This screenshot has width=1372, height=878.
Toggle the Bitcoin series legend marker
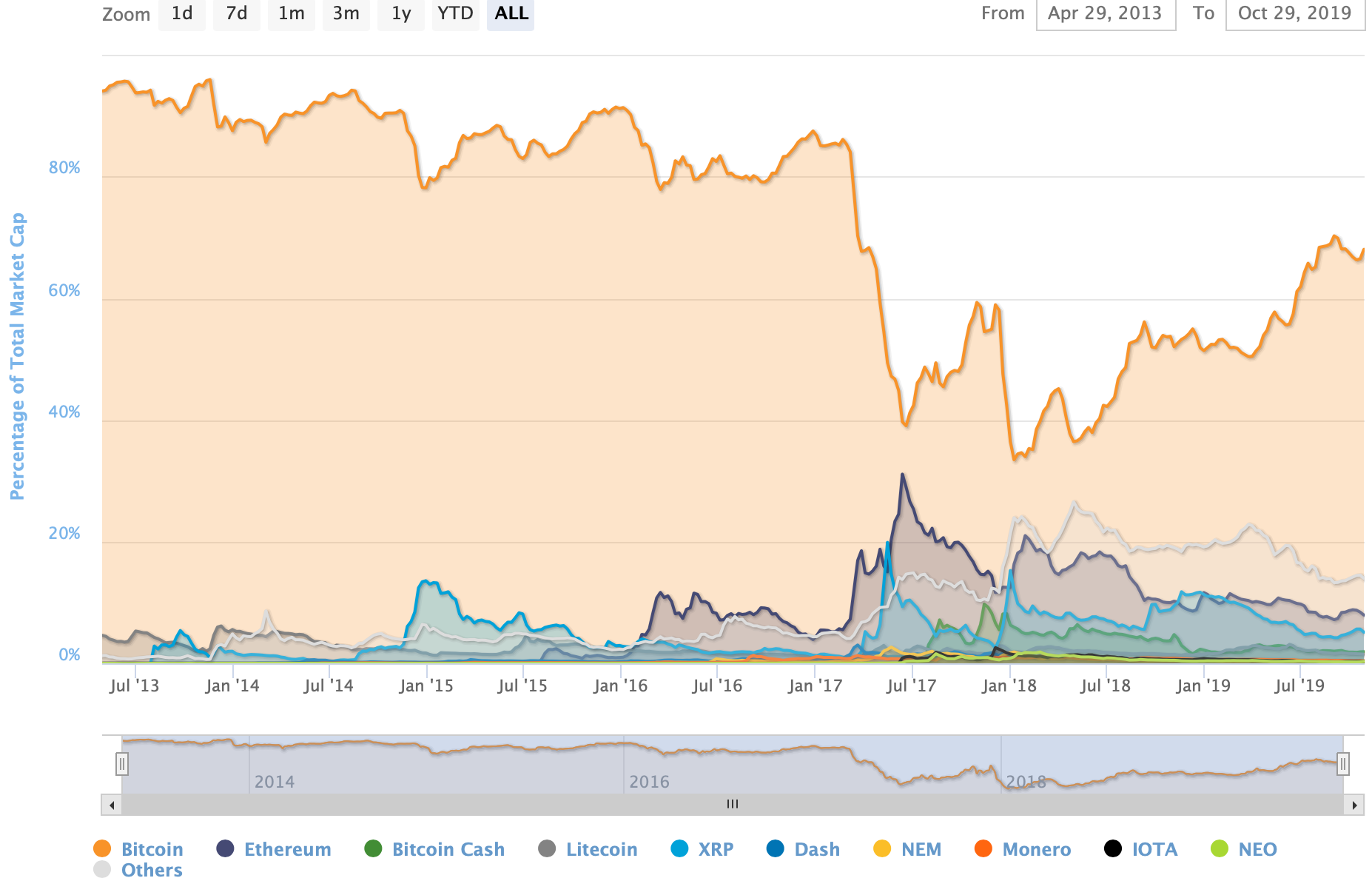click(x=102, y=848)
